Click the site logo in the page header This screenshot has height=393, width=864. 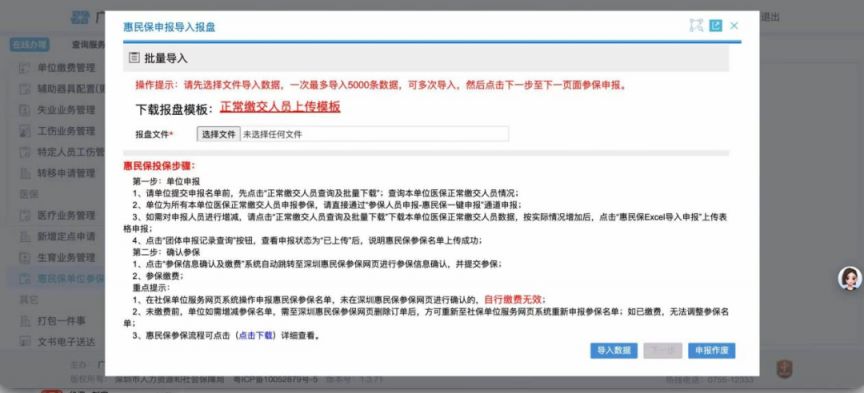[80, 17]
